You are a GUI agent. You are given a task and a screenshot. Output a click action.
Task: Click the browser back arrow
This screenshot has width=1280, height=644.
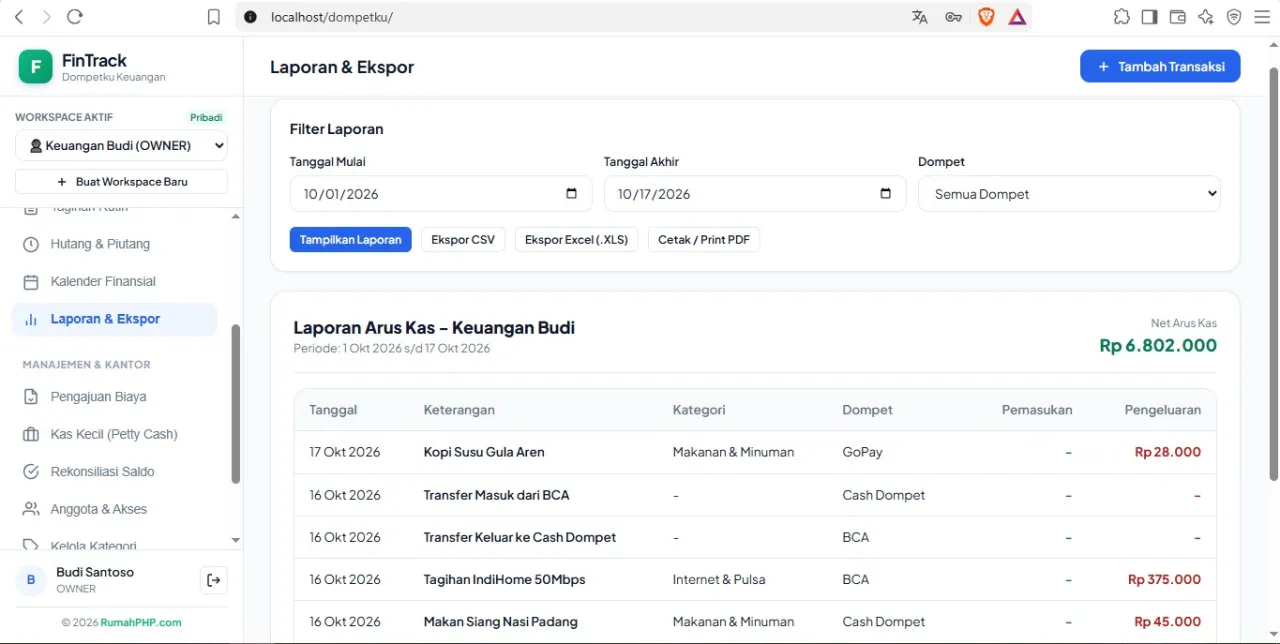pyautogui.click(x=19, y=17)
